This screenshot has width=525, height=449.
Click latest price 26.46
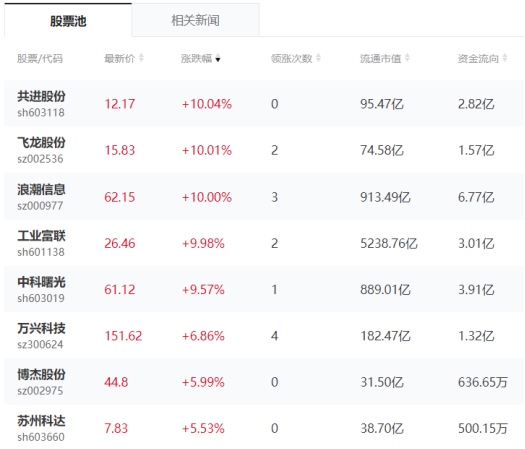click(x=120, y=243)
